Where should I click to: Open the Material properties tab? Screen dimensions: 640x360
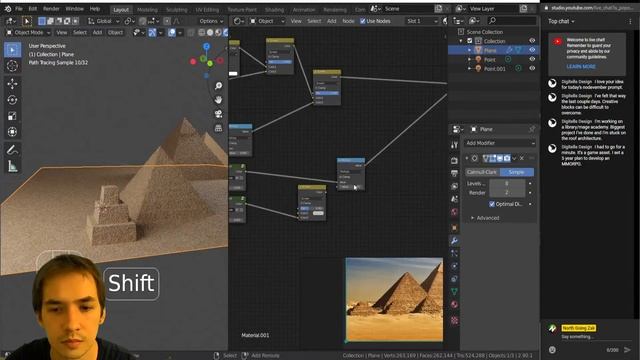click(x=454, y=305)
